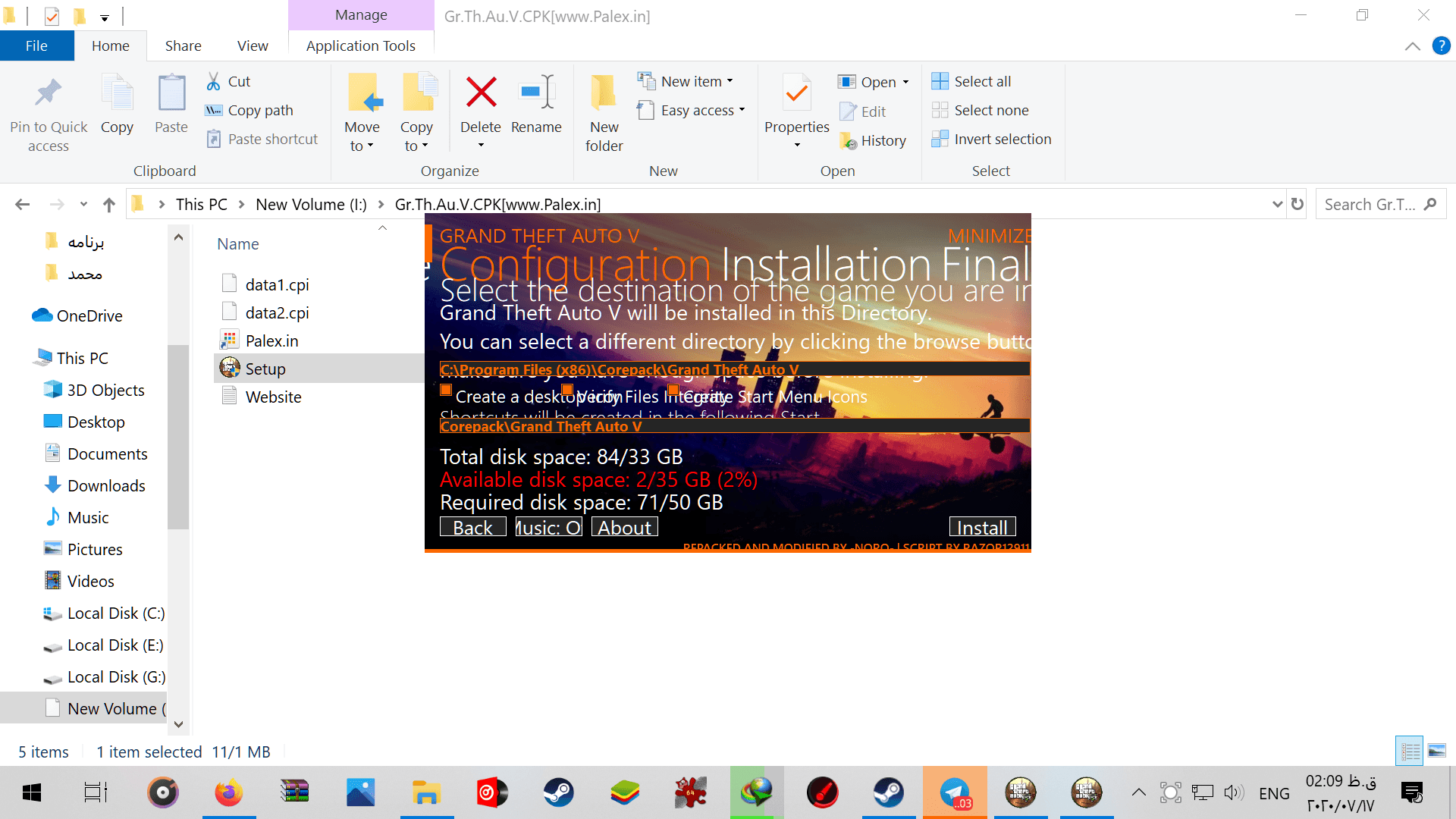The width and height of the screenshot is (1456, 819).
Task: Open the Windows Start menu
Action: [31, 793]
